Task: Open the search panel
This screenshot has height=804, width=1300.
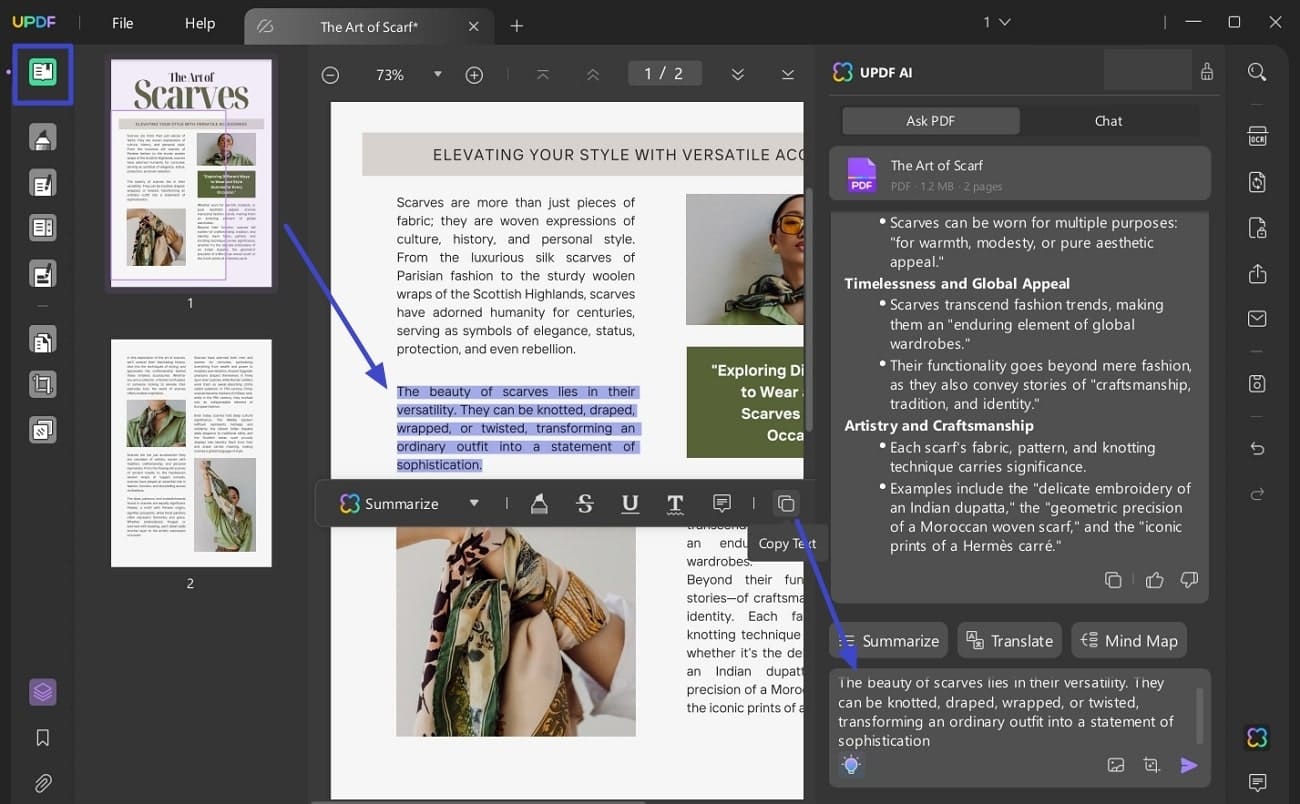Action: [1257, 72]
